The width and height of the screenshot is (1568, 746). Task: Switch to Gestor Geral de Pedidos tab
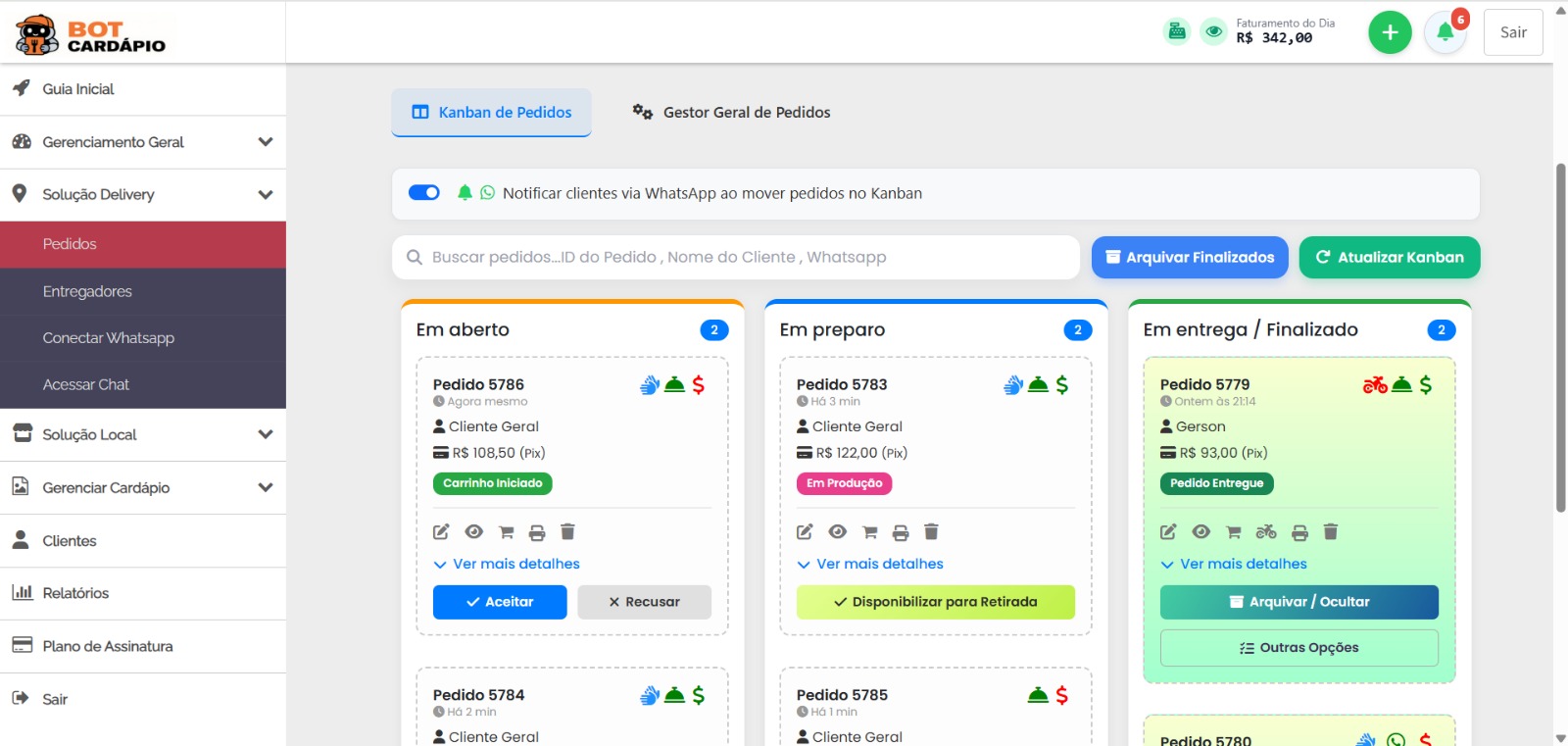point(731,113)
